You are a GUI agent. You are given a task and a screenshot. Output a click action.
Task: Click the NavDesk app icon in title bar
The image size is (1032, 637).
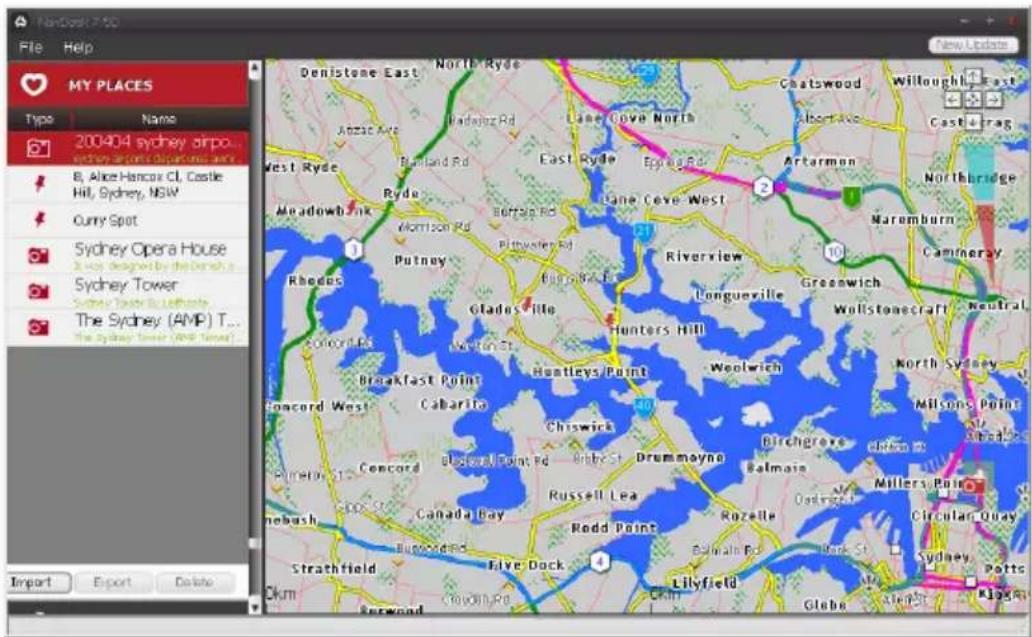click(x=21, y=22)
